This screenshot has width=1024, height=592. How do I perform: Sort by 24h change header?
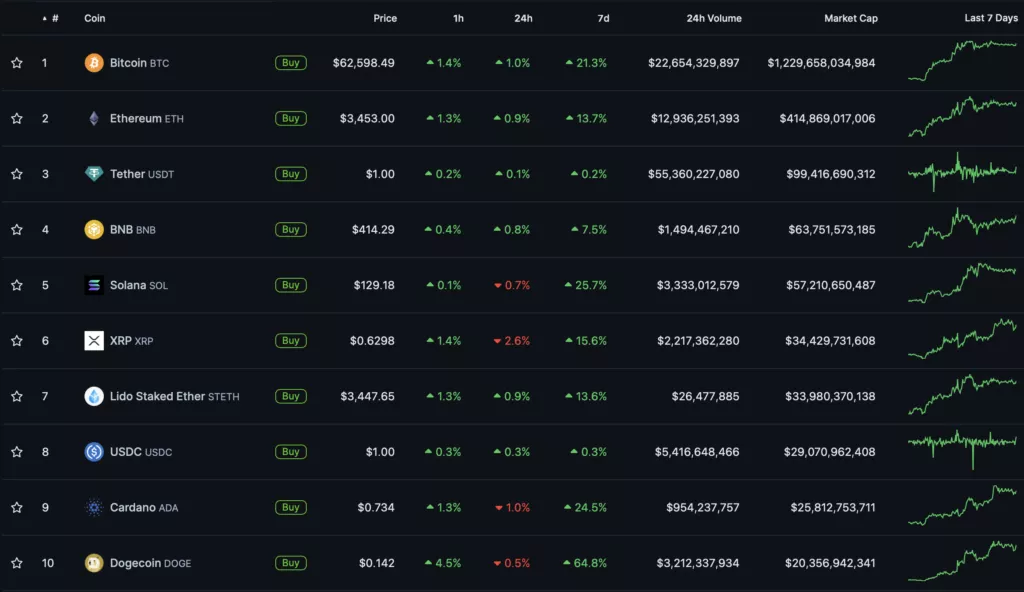pyautogui.click(x=523, y=18)
